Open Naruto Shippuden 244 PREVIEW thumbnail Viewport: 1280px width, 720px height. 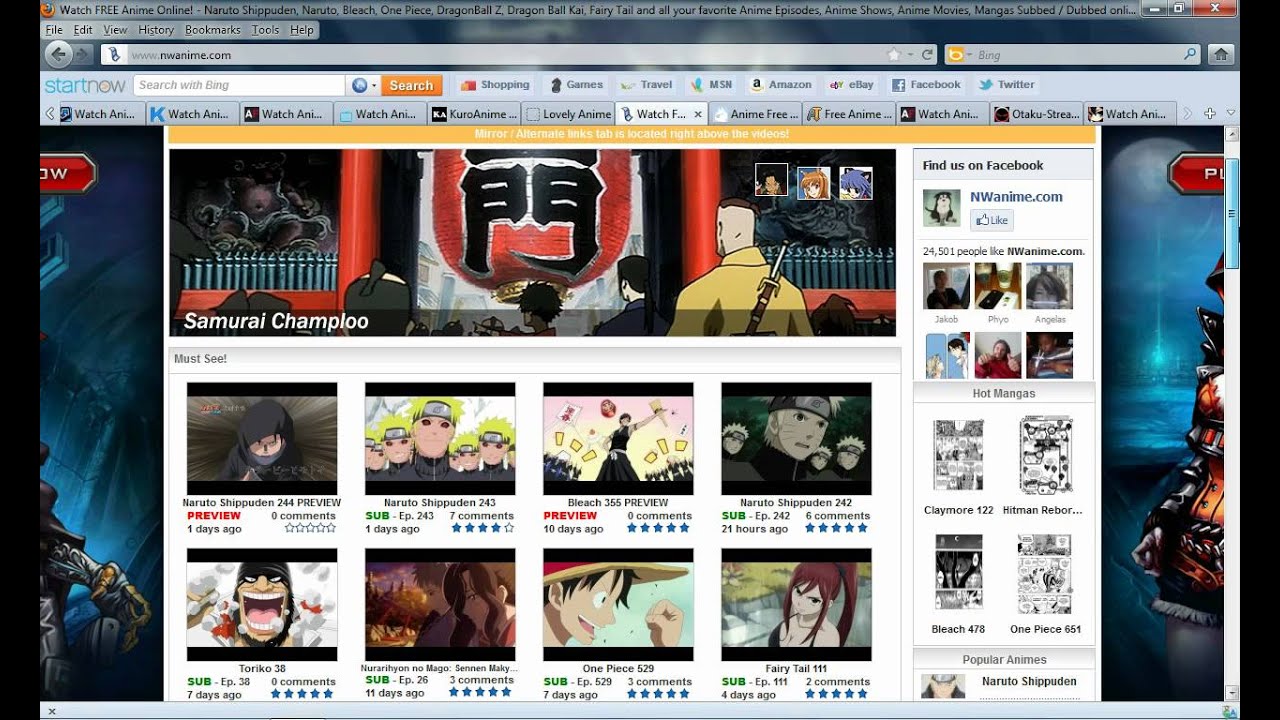[262, 439]
